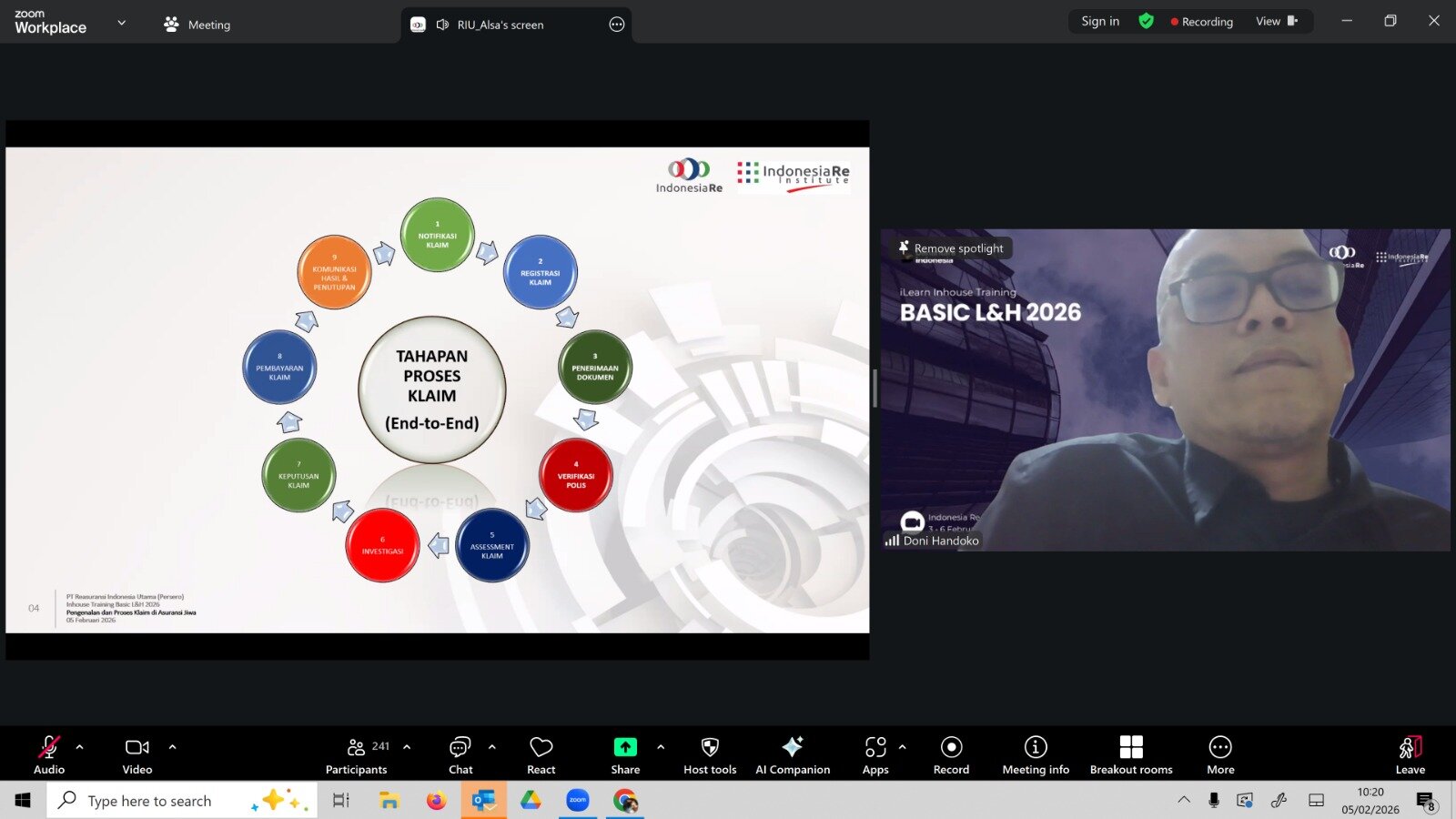Open the Apps panel
1456x819 pixels.
pos(875,755)
